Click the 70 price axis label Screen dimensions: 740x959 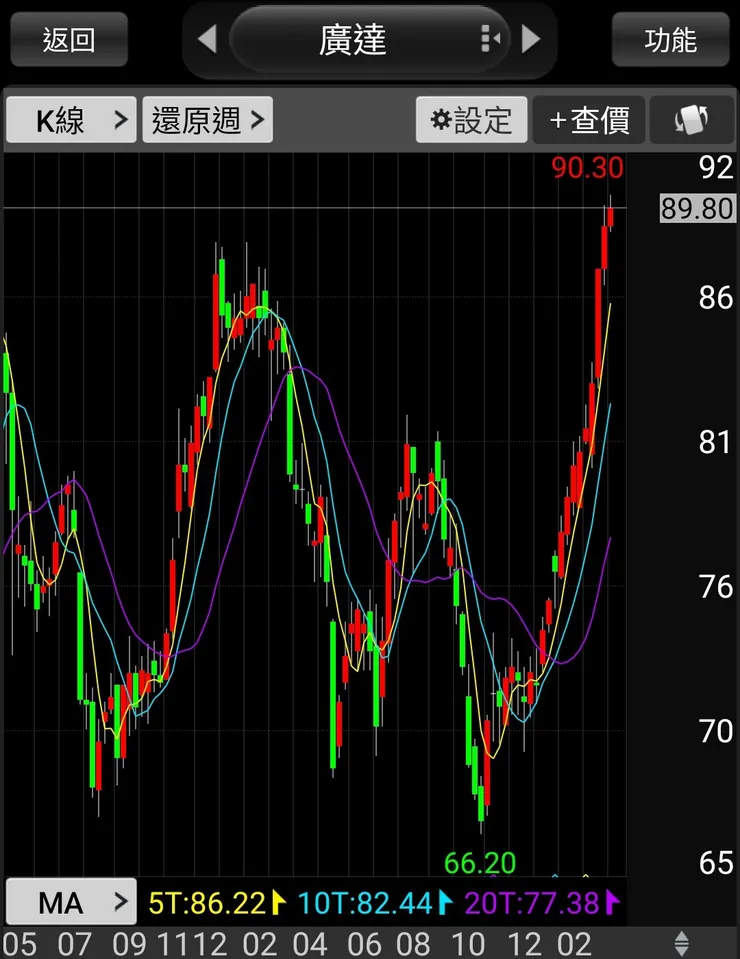click(x=716, y=731)
